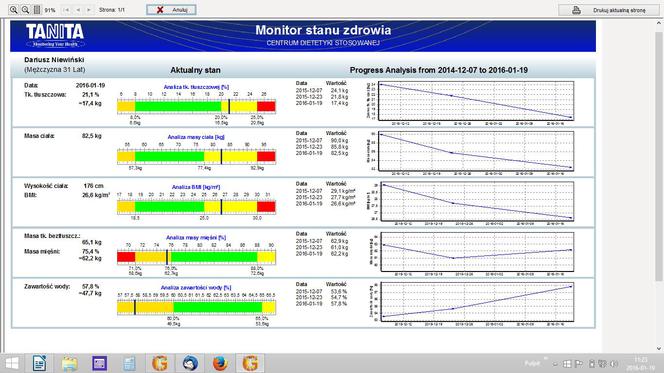Click the volume icon in system tray
The image size is (664, 373).
(x=614, y=364)
